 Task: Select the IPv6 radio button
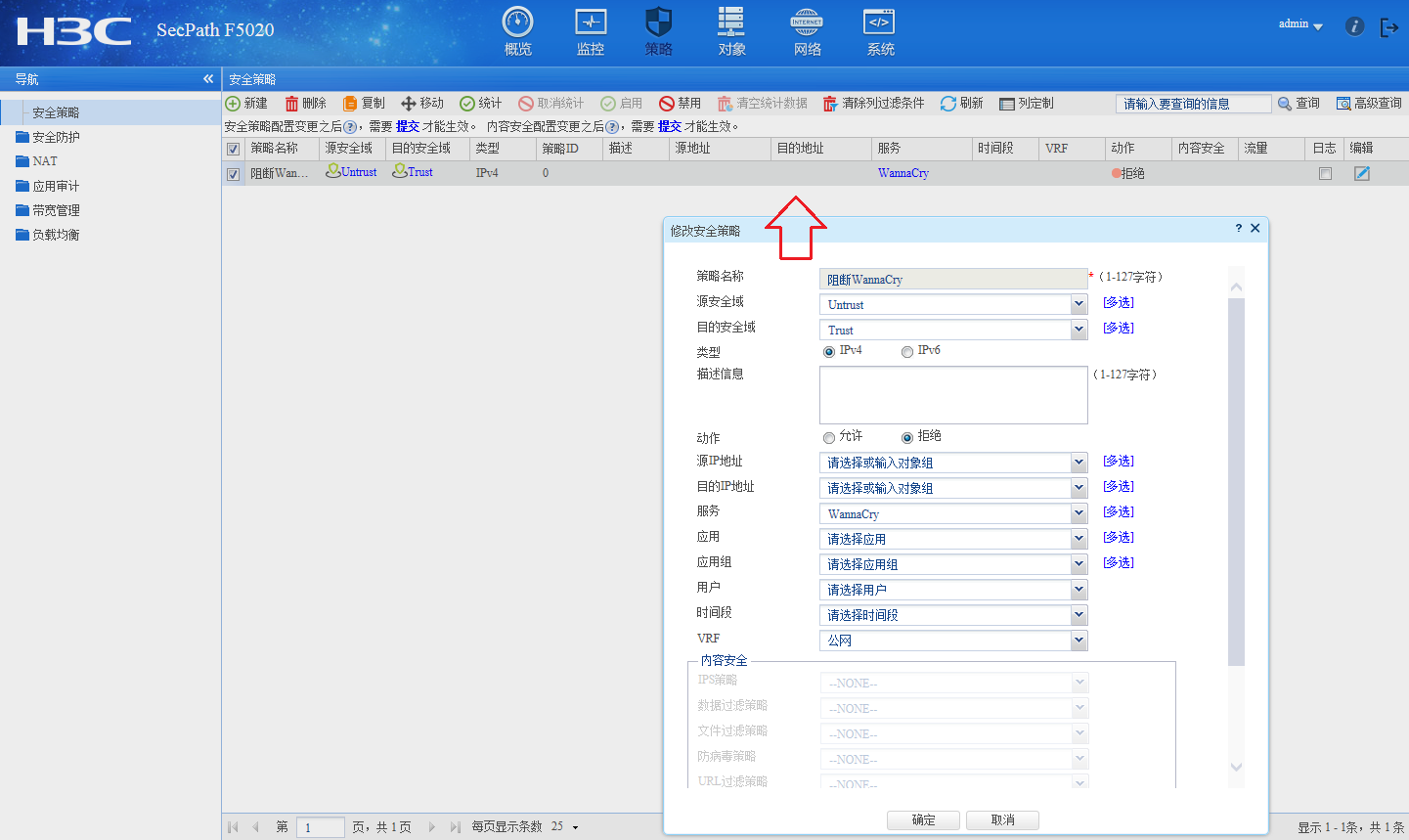[907, 352]
